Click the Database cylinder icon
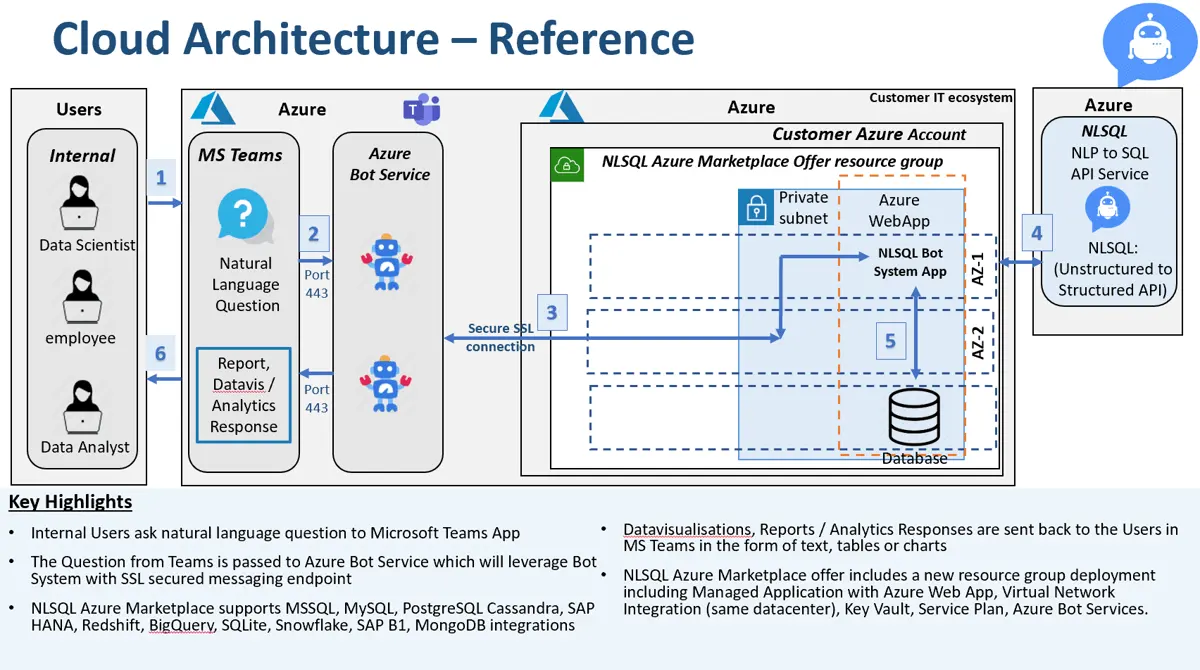The width and height of the screenshot is (1200, 670). tap(915, 419)
